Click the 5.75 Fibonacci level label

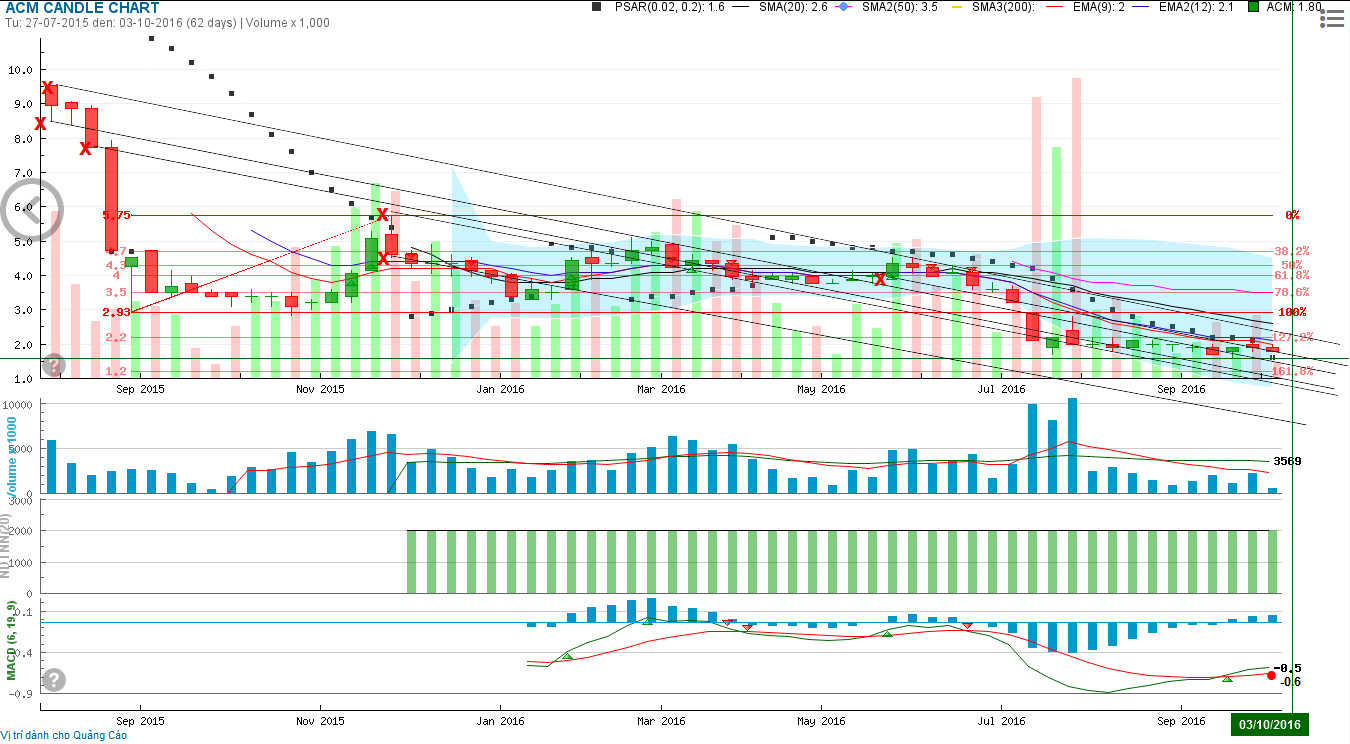(116, 215)
